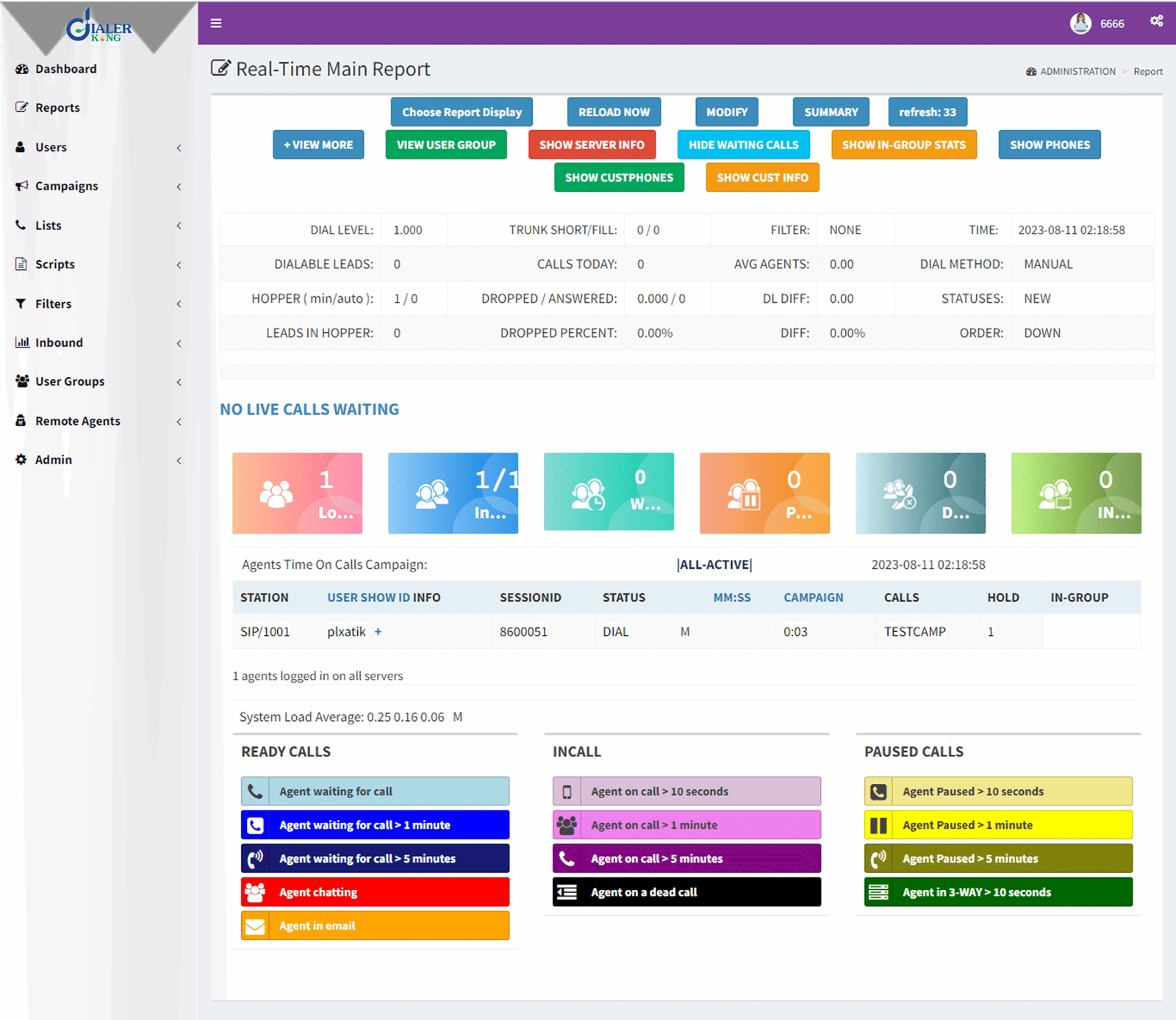Open the gears settings icon top right
The width and height of the screenshot is (1176, 1020).
(x=1155, y=21)
